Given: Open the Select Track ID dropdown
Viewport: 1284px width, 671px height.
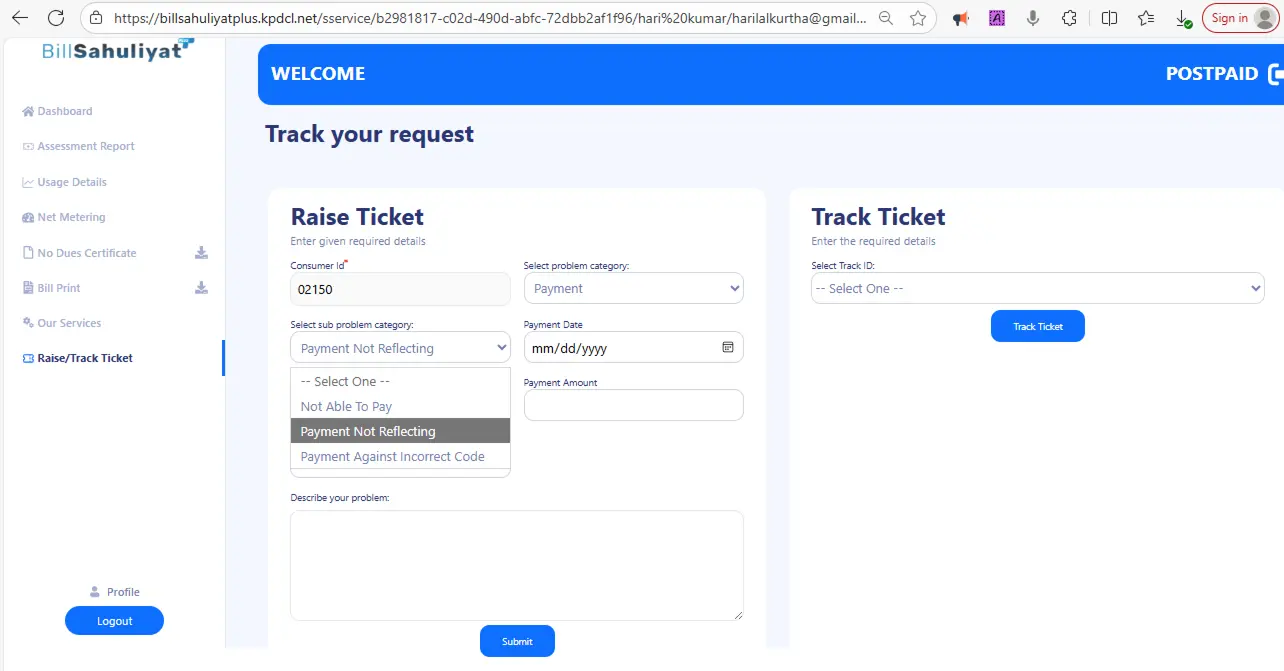Looking at the screenshot, I should pyautogui.click(x=1037, y=289).
